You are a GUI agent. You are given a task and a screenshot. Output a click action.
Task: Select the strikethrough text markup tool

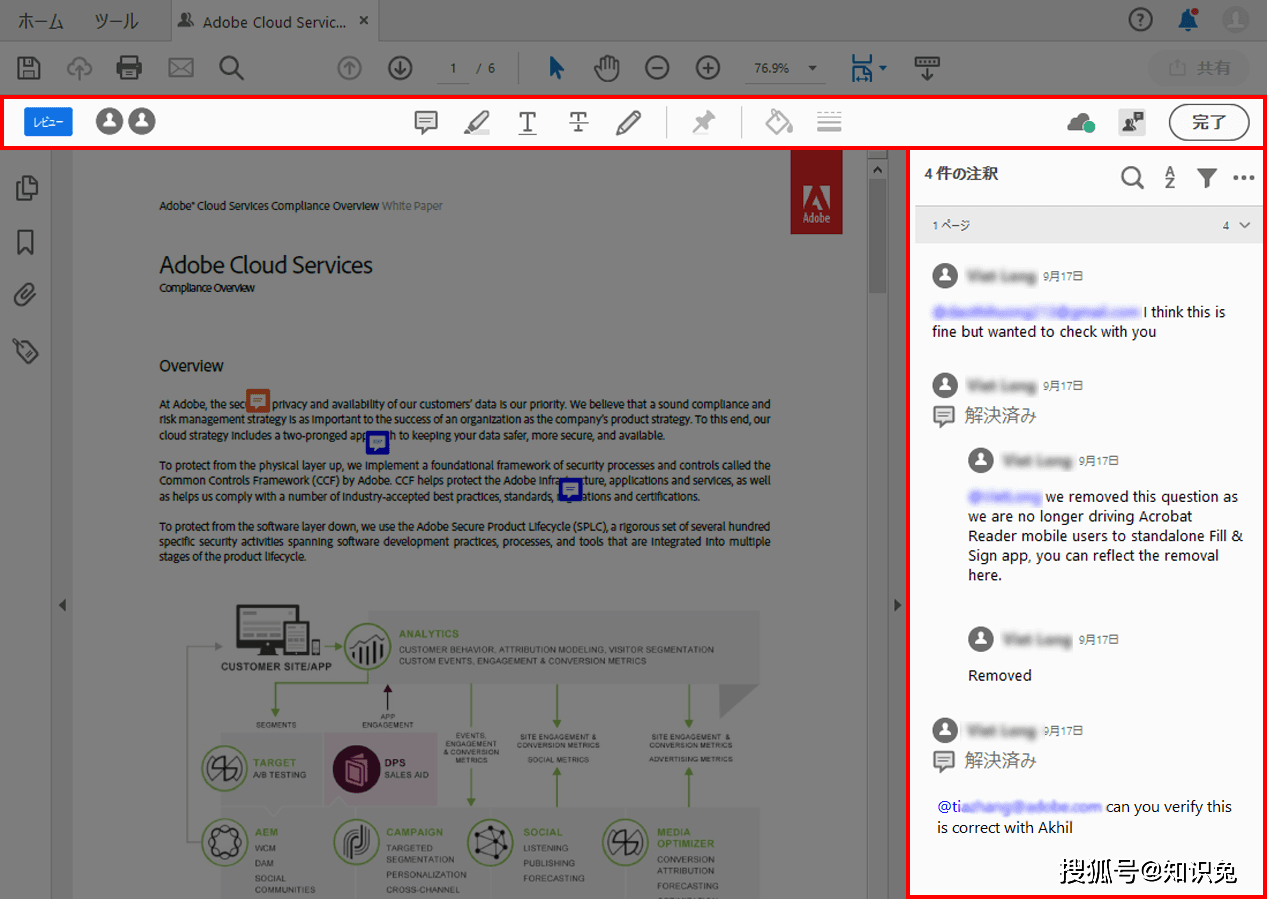pos(578,122)
